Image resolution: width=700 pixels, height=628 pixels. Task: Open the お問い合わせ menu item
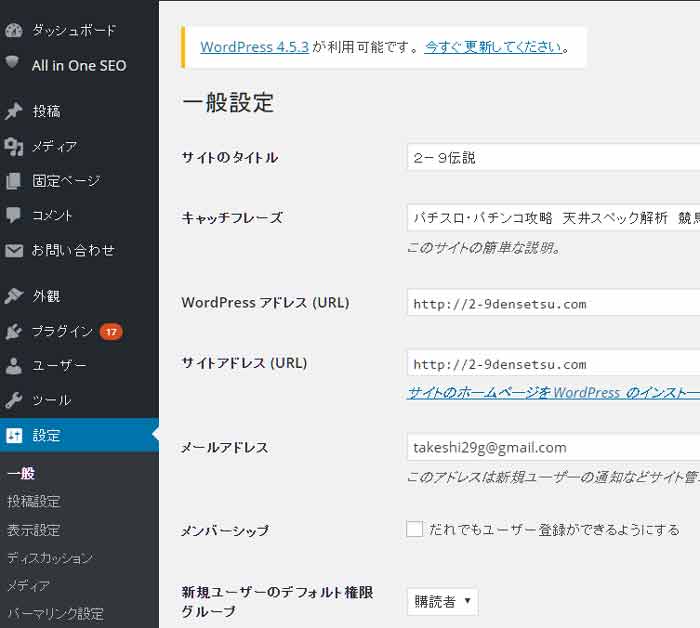(73, 250)
